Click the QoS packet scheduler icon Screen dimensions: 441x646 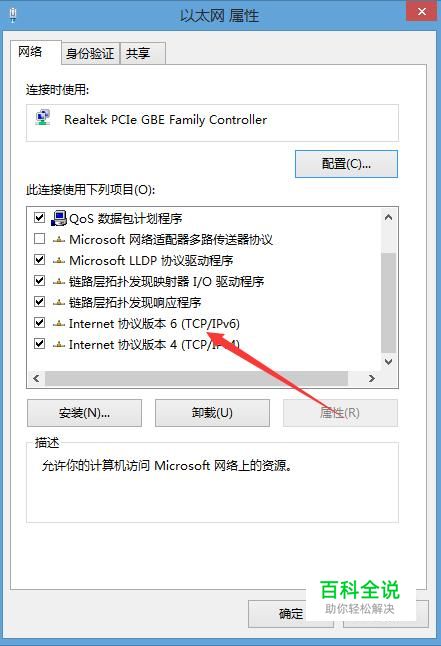(59, 218)
